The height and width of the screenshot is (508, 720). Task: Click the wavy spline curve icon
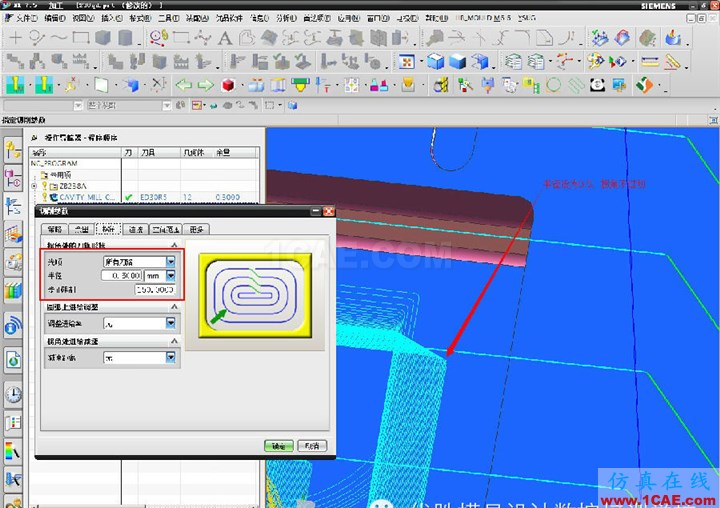(59, 38)
